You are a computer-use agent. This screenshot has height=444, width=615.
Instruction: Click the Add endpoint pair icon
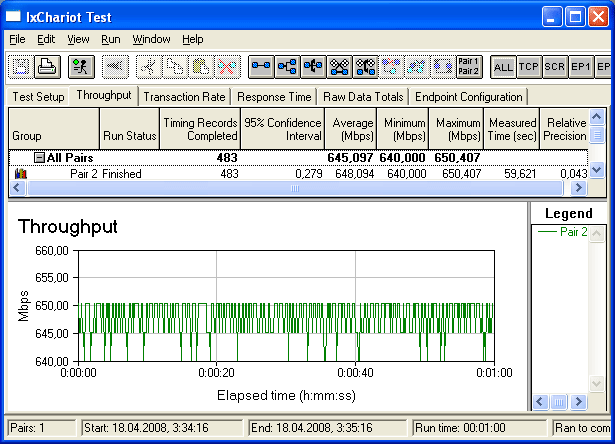261,67
